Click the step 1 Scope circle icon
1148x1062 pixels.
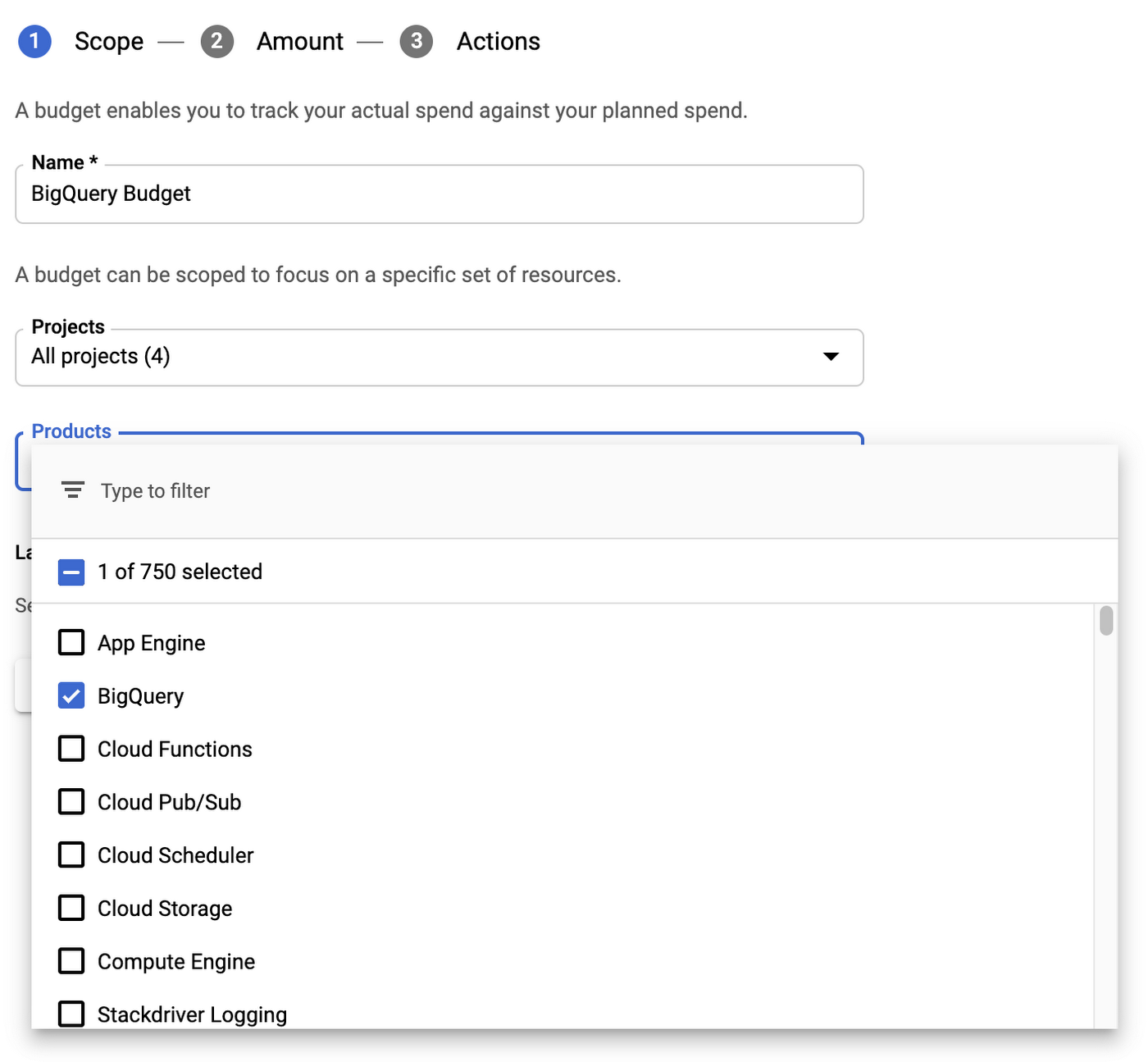[x=34, y=42]
